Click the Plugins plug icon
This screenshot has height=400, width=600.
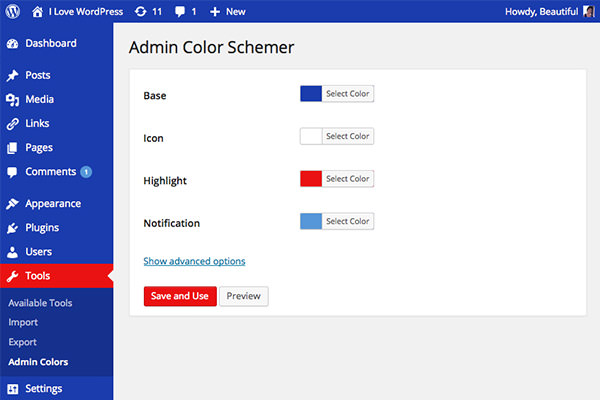coord(12,228)
